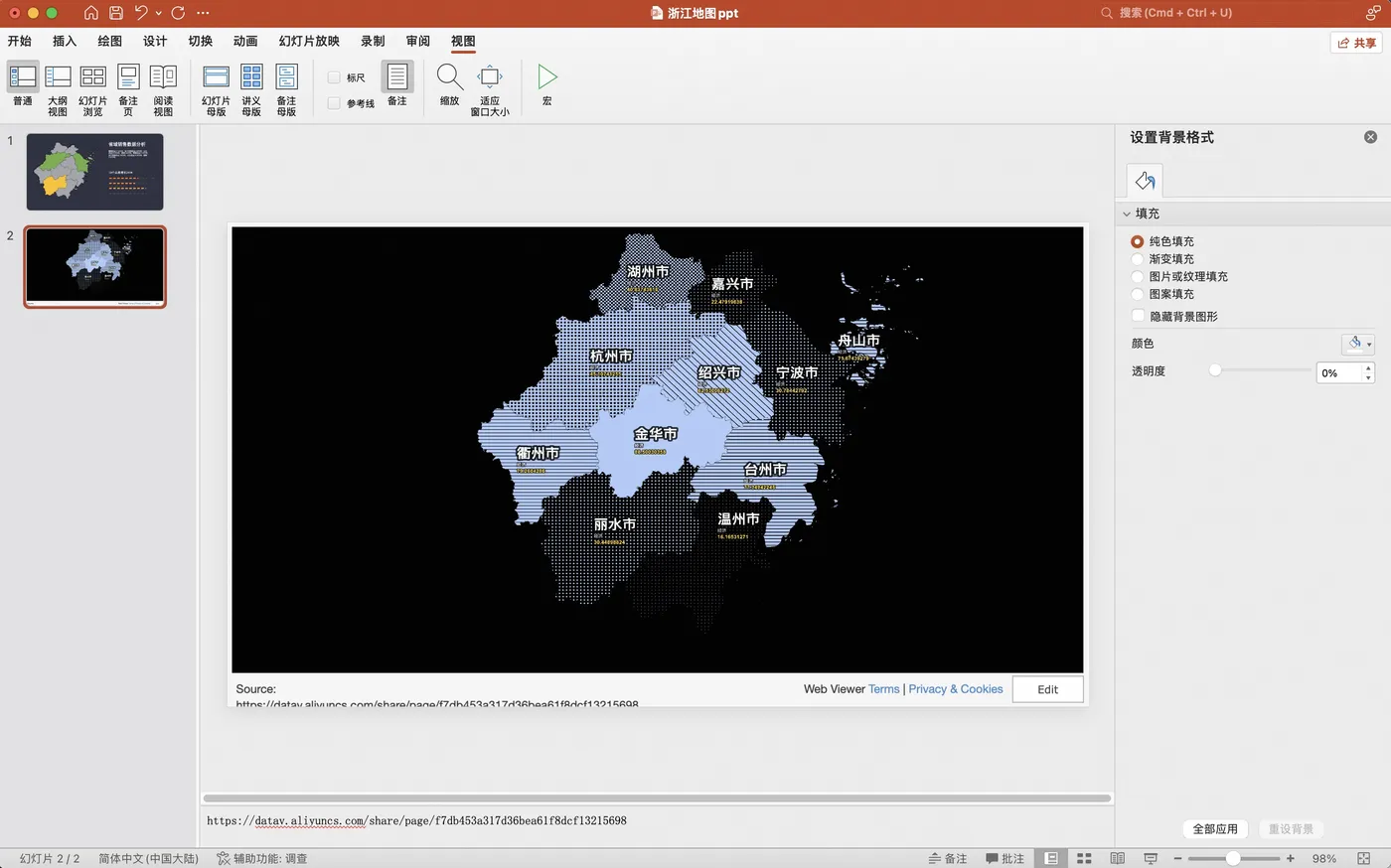Select 图片或纹理填充 radio option
Viewport: 1391px width, 868px height.
pos(1138,277)
